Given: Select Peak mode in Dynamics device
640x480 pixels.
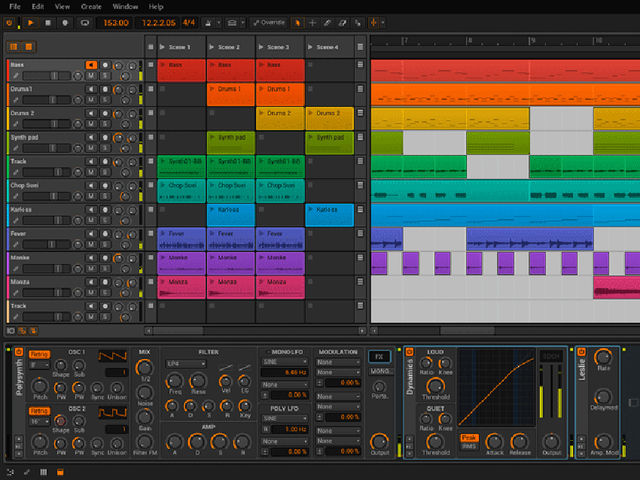Looking at the screenshot, I should (469, 438).
